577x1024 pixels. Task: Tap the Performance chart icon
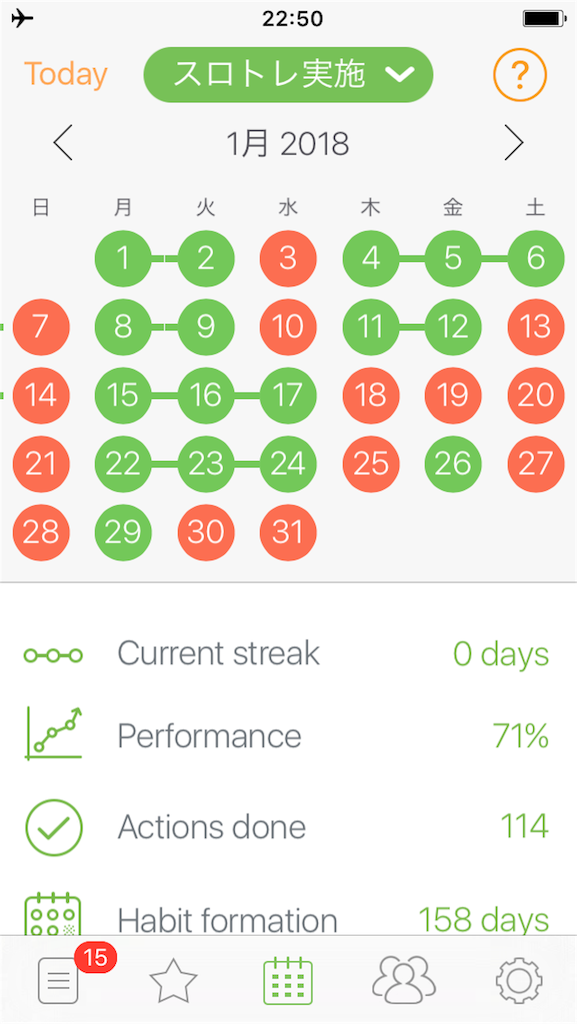pyautogui.click(x=54, y=734)
